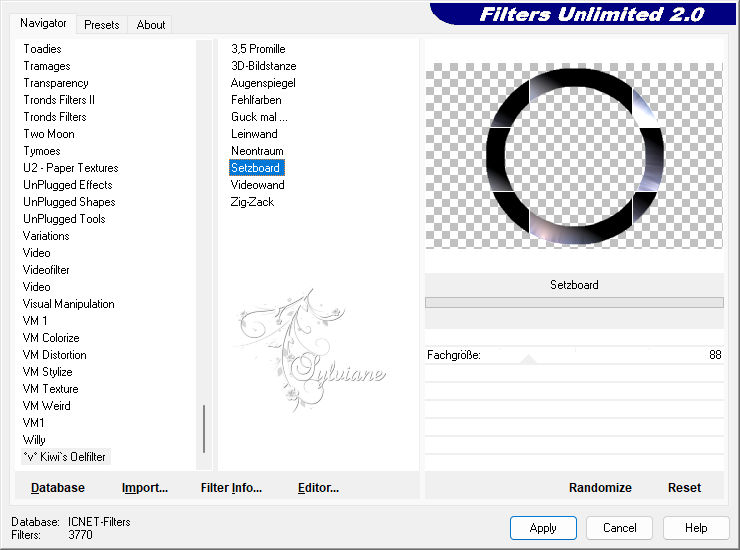Choose the Augenspiegel filter
740x550 pixels.
click(x=263, y=83)
